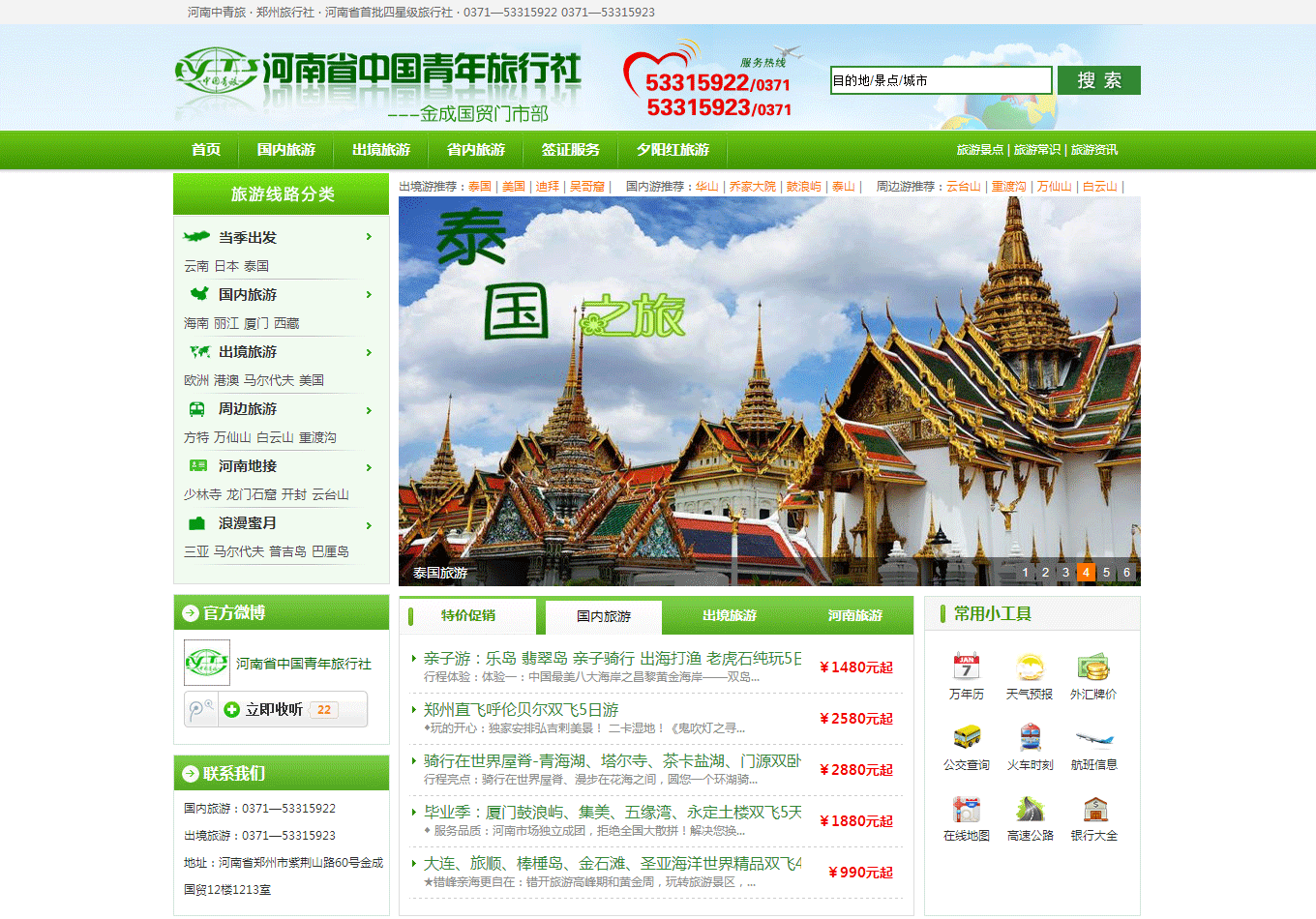Open the 高速公路 highway icon
This screenshot has height=919, width=1316.
pyautogui.click(x=1030, y=809)
